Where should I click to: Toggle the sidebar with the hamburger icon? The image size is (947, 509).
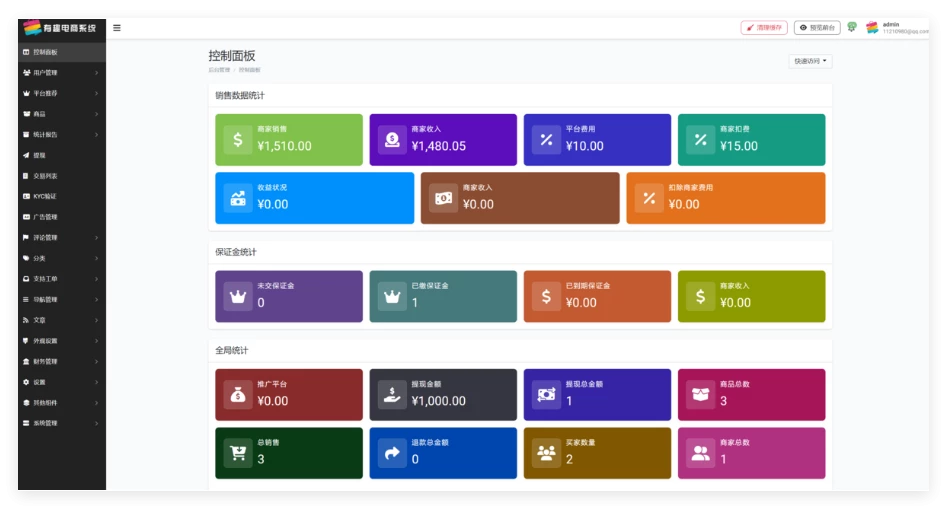tap(117, 28)
